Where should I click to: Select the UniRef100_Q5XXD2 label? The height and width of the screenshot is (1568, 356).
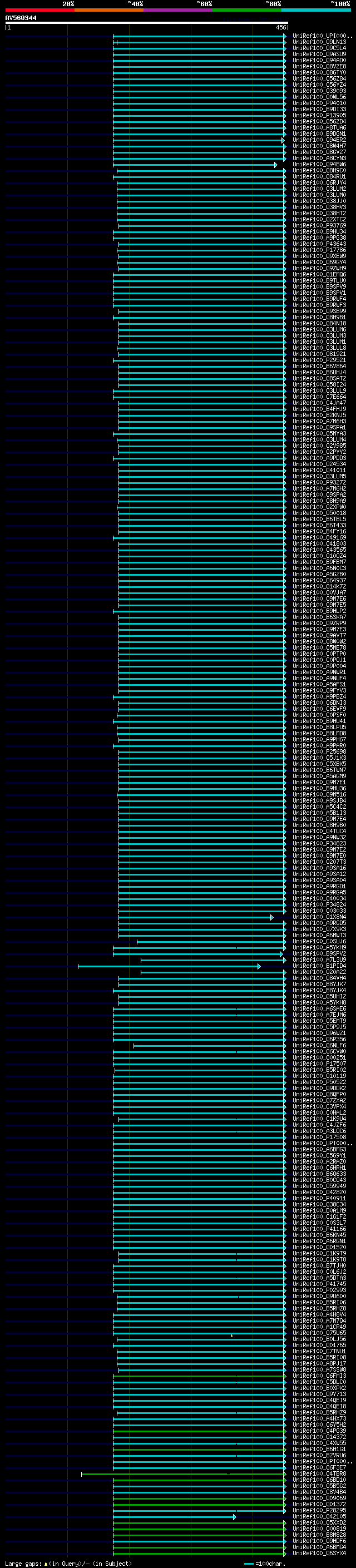319,1523
